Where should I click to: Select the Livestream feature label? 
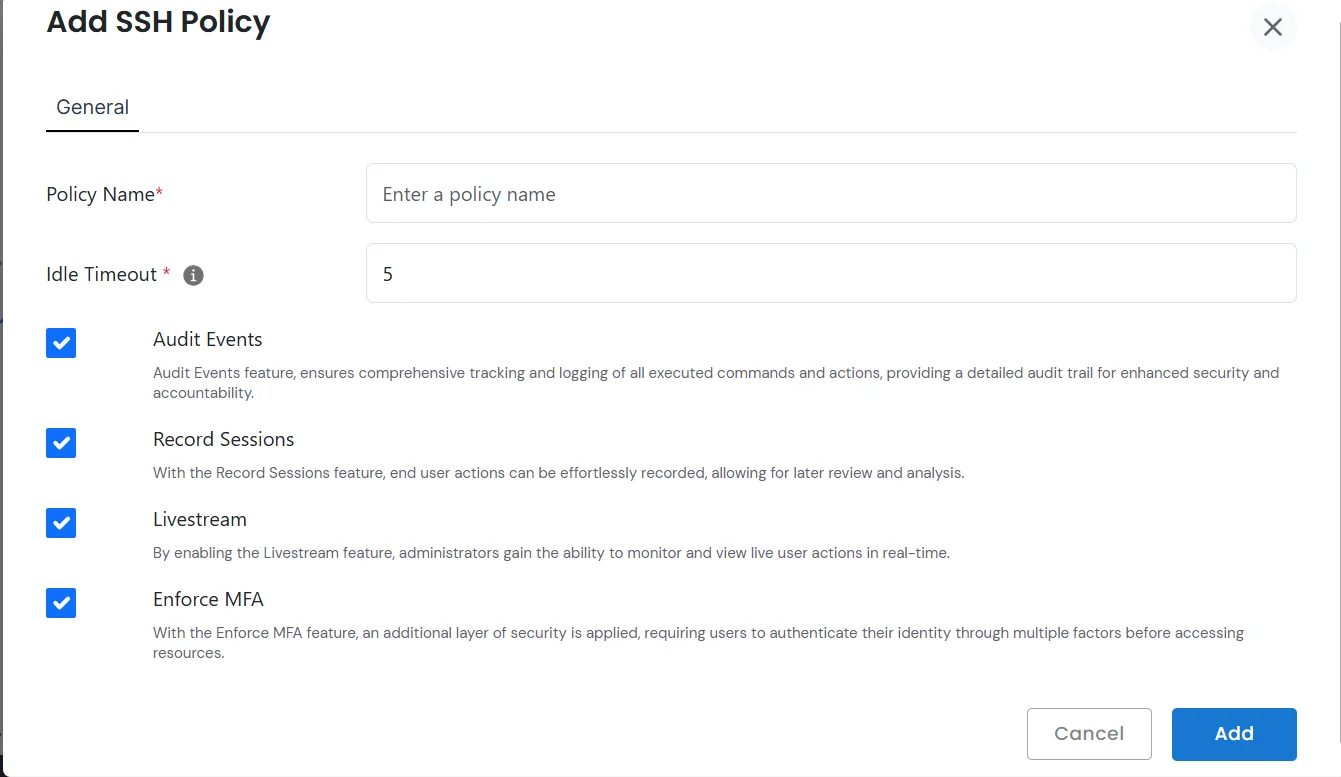tap(199, 519)
